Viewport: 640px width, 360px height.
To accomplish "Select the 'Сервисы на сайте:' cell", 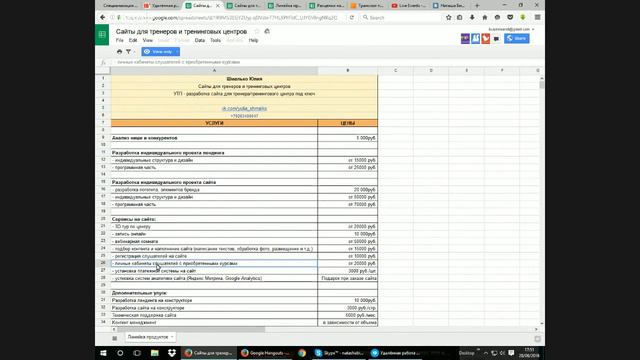I will 214,219.
